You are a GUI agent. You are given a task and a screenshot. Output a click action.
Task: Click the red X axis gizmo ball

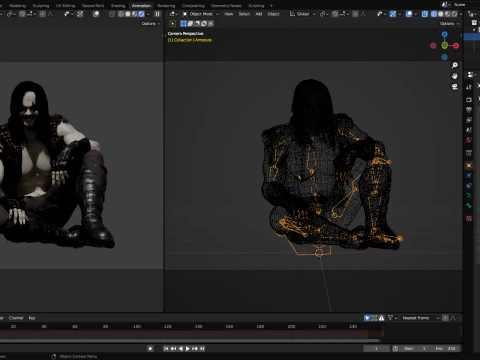click(x=456, y=46)
